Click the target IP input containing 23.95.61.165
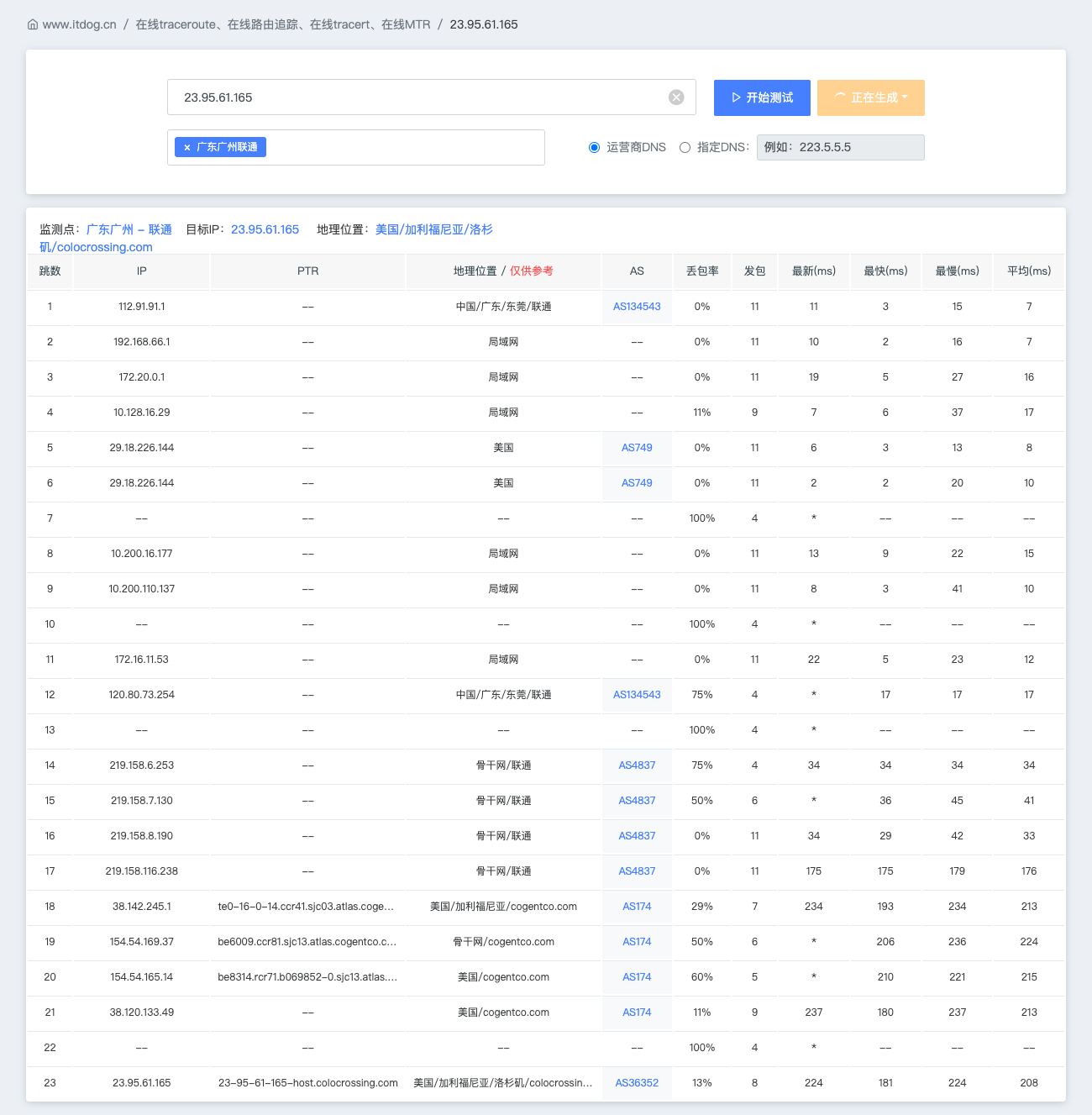The image size is (1092, 1115). tap(432, 97)
